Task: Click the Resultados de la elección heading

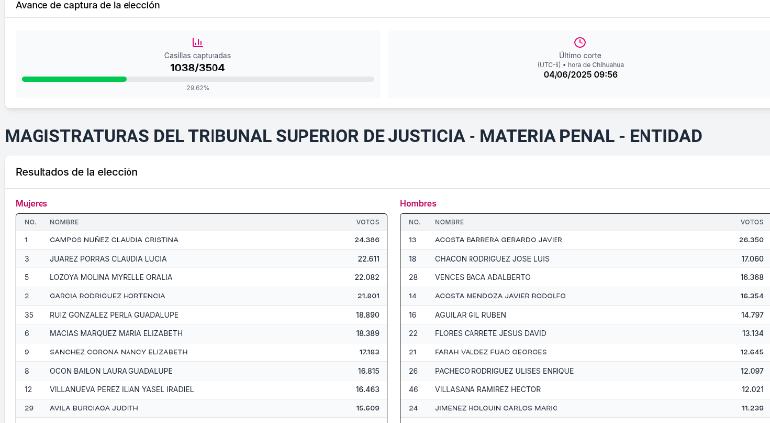Action: pos(77,172)
